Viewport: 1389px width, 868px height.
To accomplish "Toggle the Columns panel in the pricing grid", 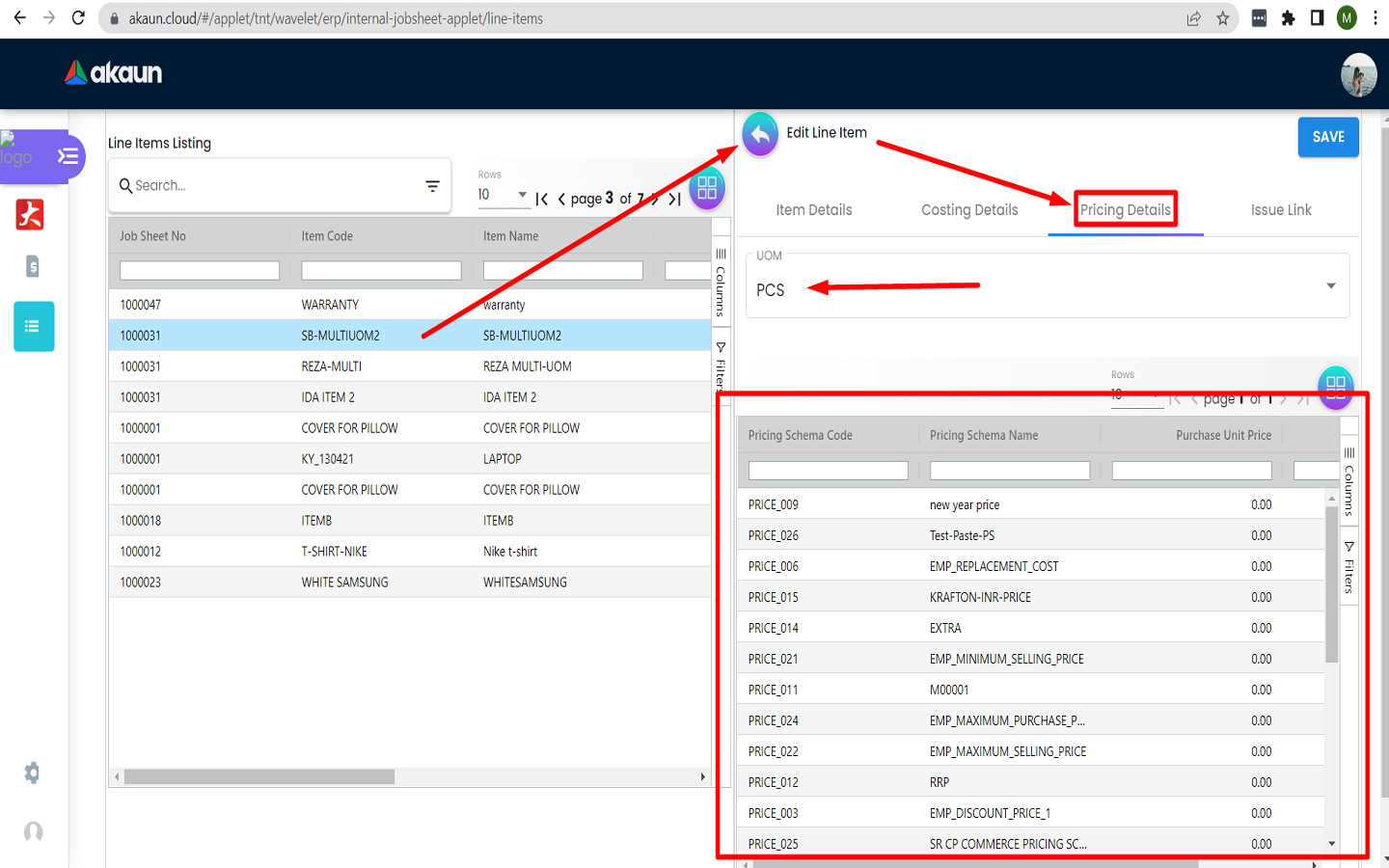I will (x=1348, y=480).
